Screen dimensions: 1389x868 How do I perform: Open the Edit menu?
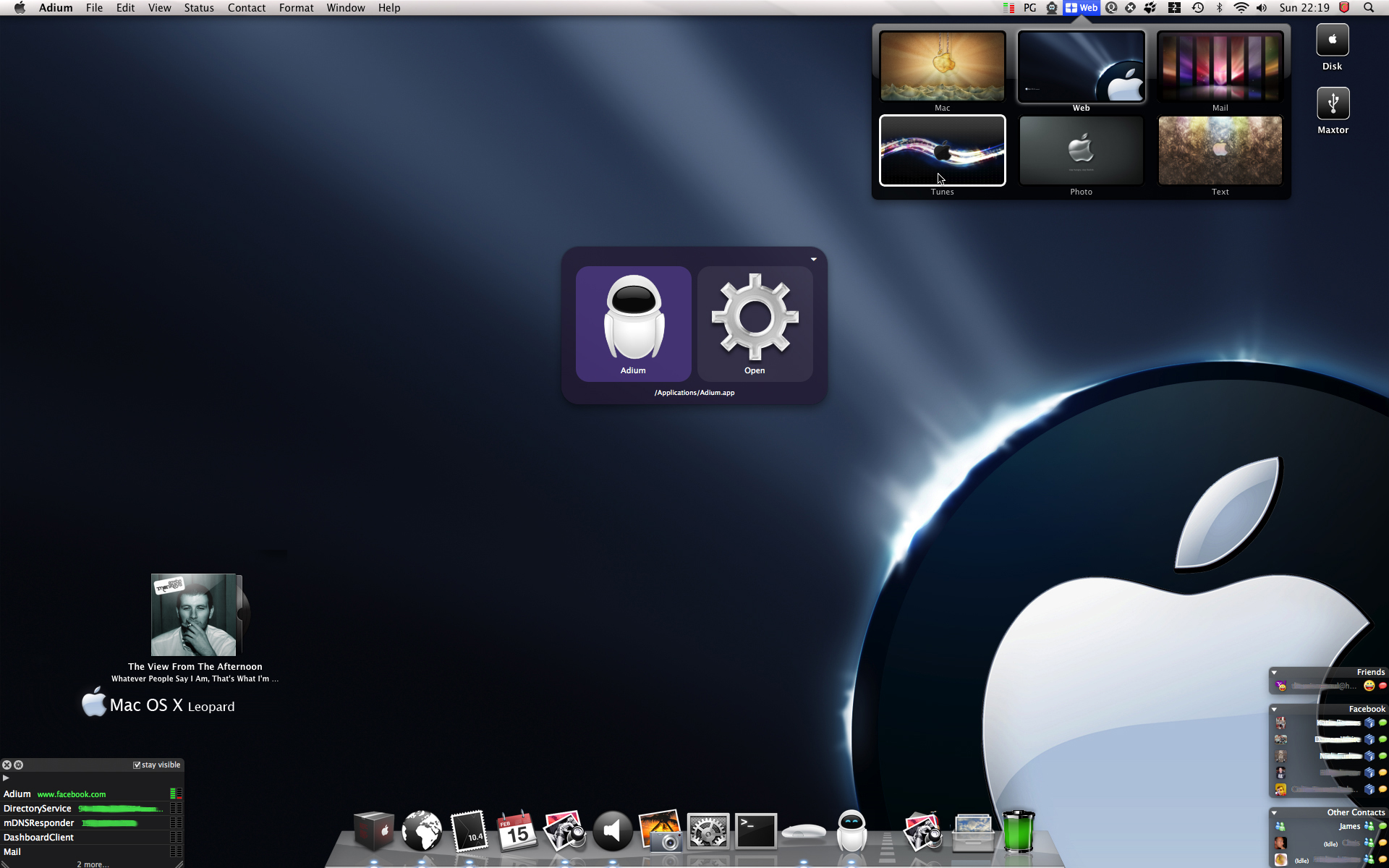pos(125,8)
